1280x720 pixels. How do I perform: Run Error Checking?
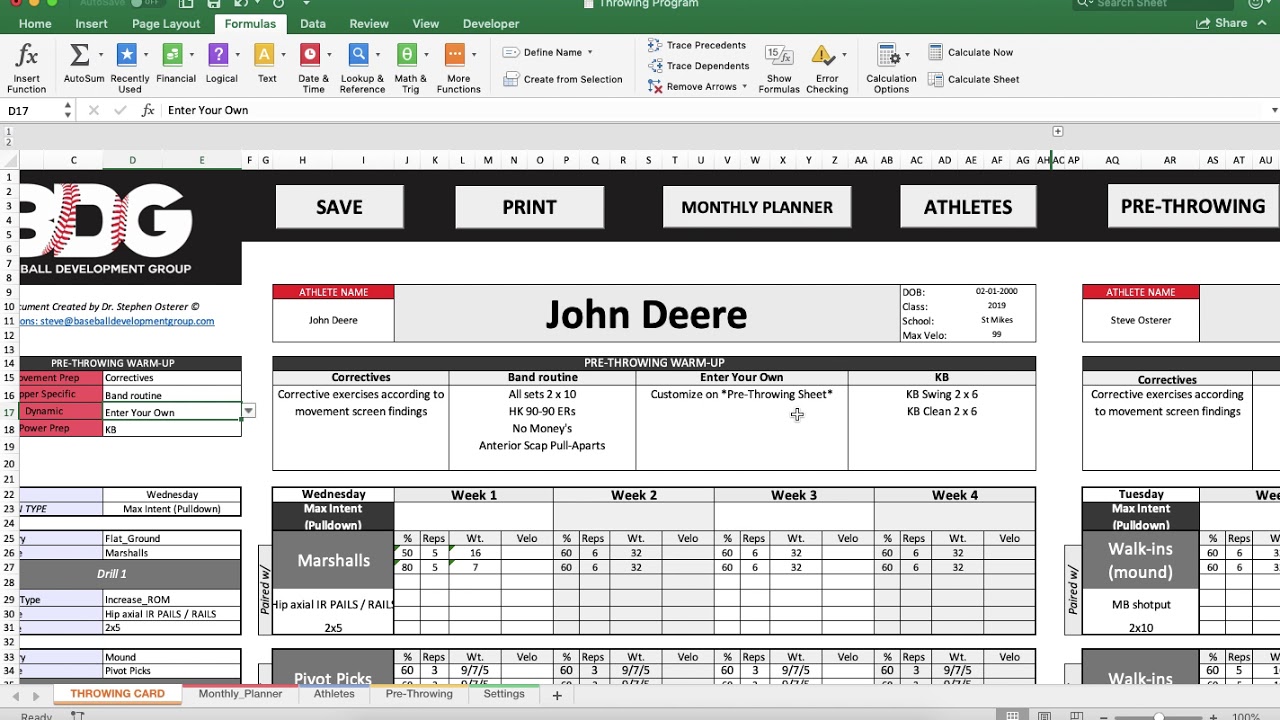pos(827,68)
